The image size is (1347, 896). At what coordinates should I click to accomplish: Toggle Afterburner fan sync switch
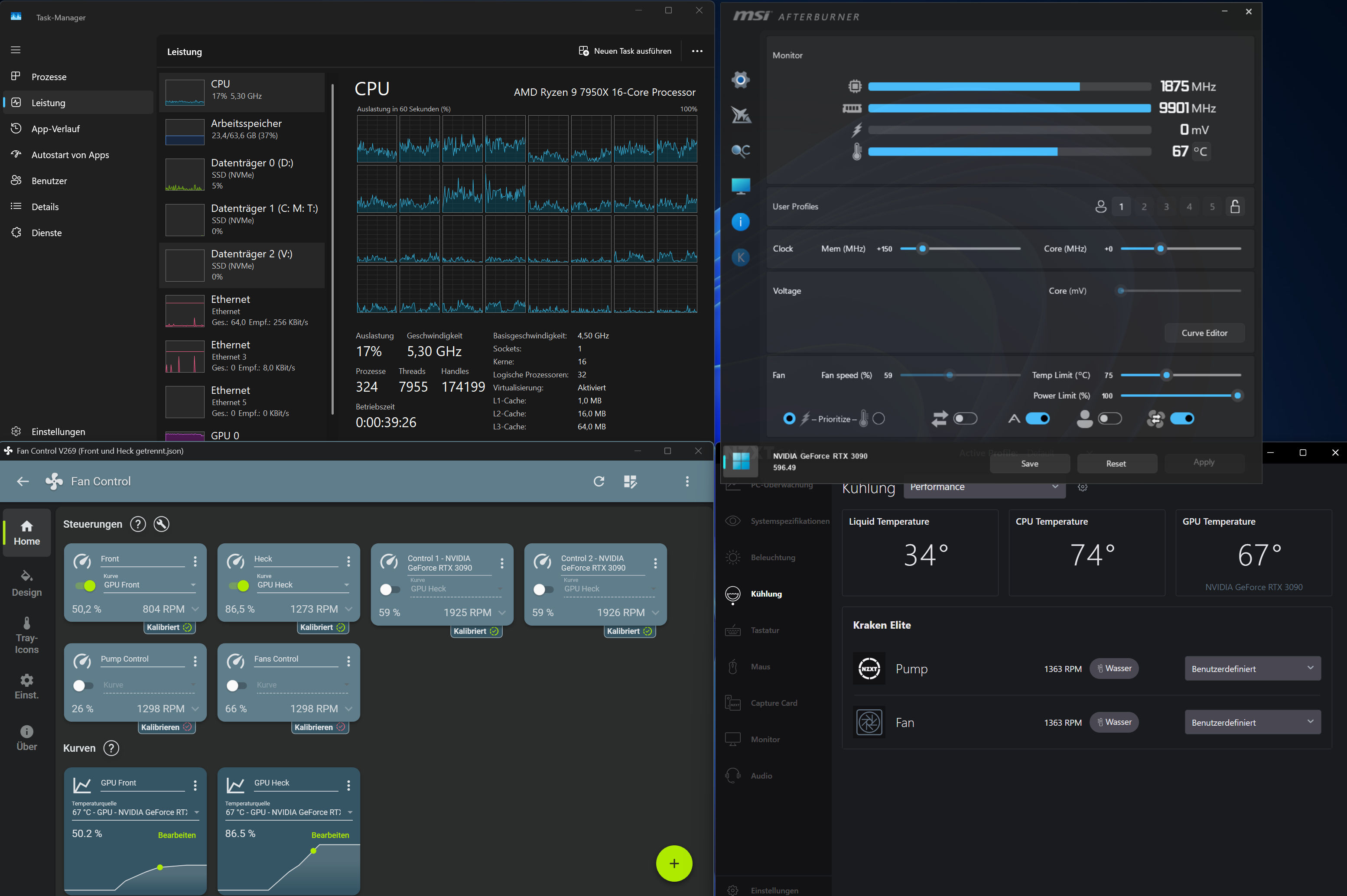[x=1181, y=418]
